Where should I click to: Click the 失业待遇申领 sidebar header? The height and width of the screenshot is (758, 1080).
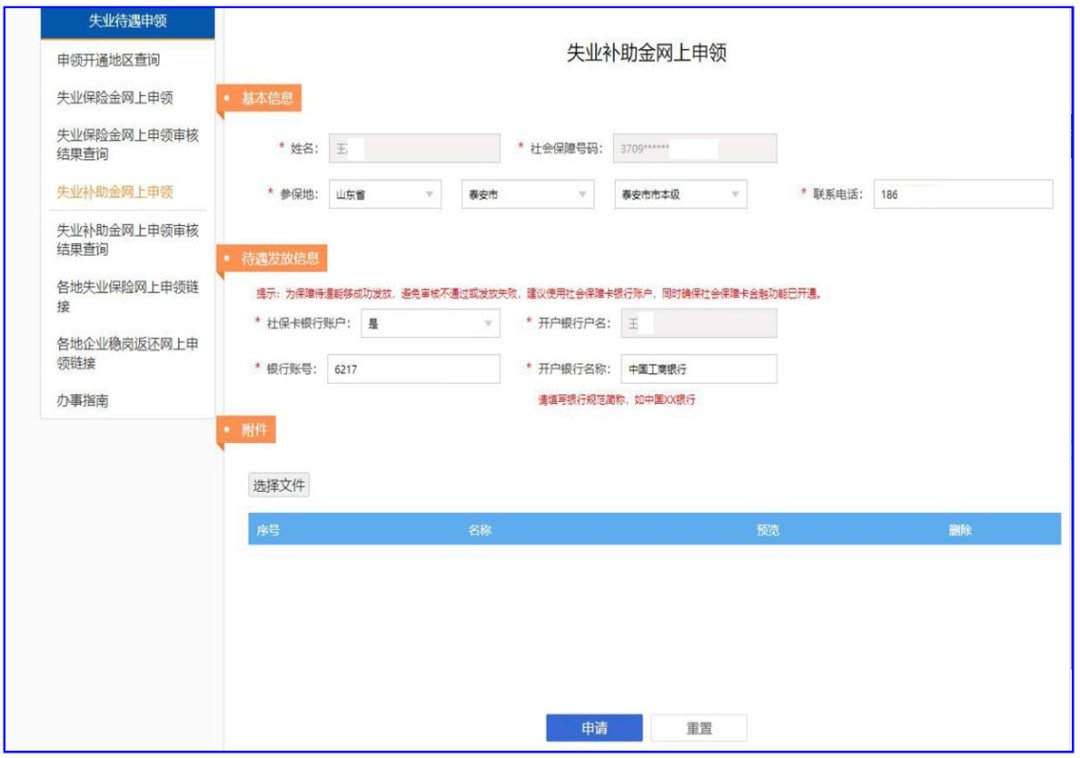(x=128, y=23)
